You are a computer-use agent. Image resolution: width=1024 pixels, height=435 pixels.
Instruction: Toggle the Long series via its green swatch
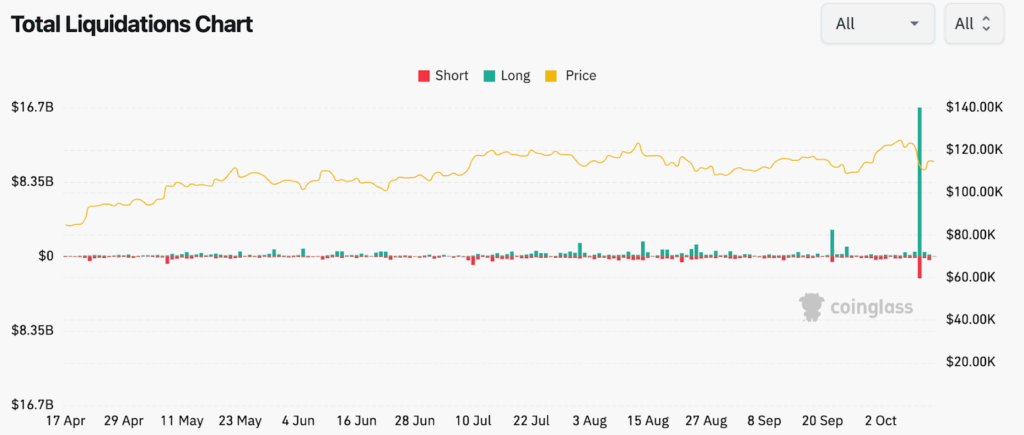click(x=487, y=76)
